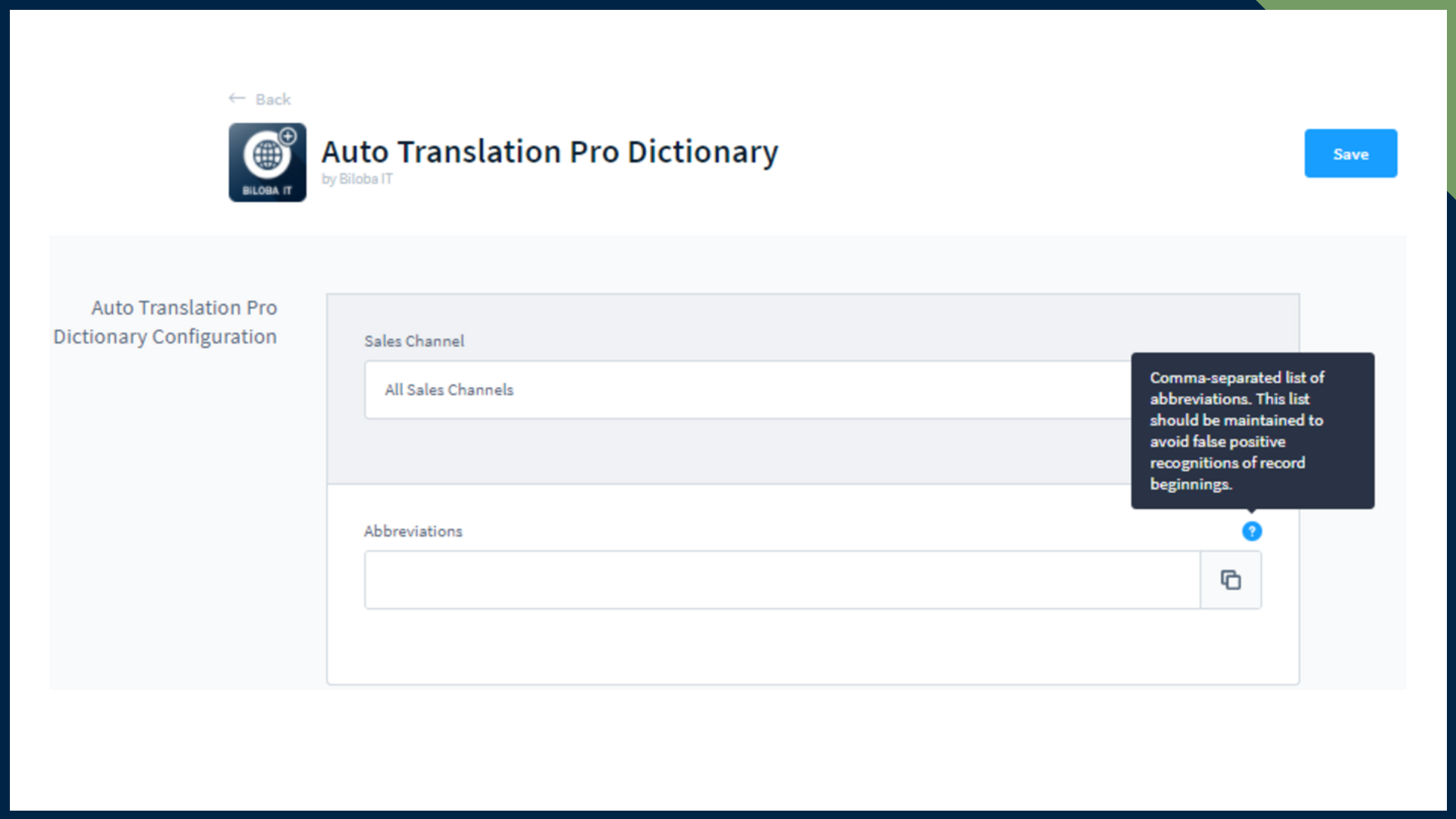Click the "Abbreviations" field label
The height and width of the screenshot is (819, 1456).
[413, 531]
